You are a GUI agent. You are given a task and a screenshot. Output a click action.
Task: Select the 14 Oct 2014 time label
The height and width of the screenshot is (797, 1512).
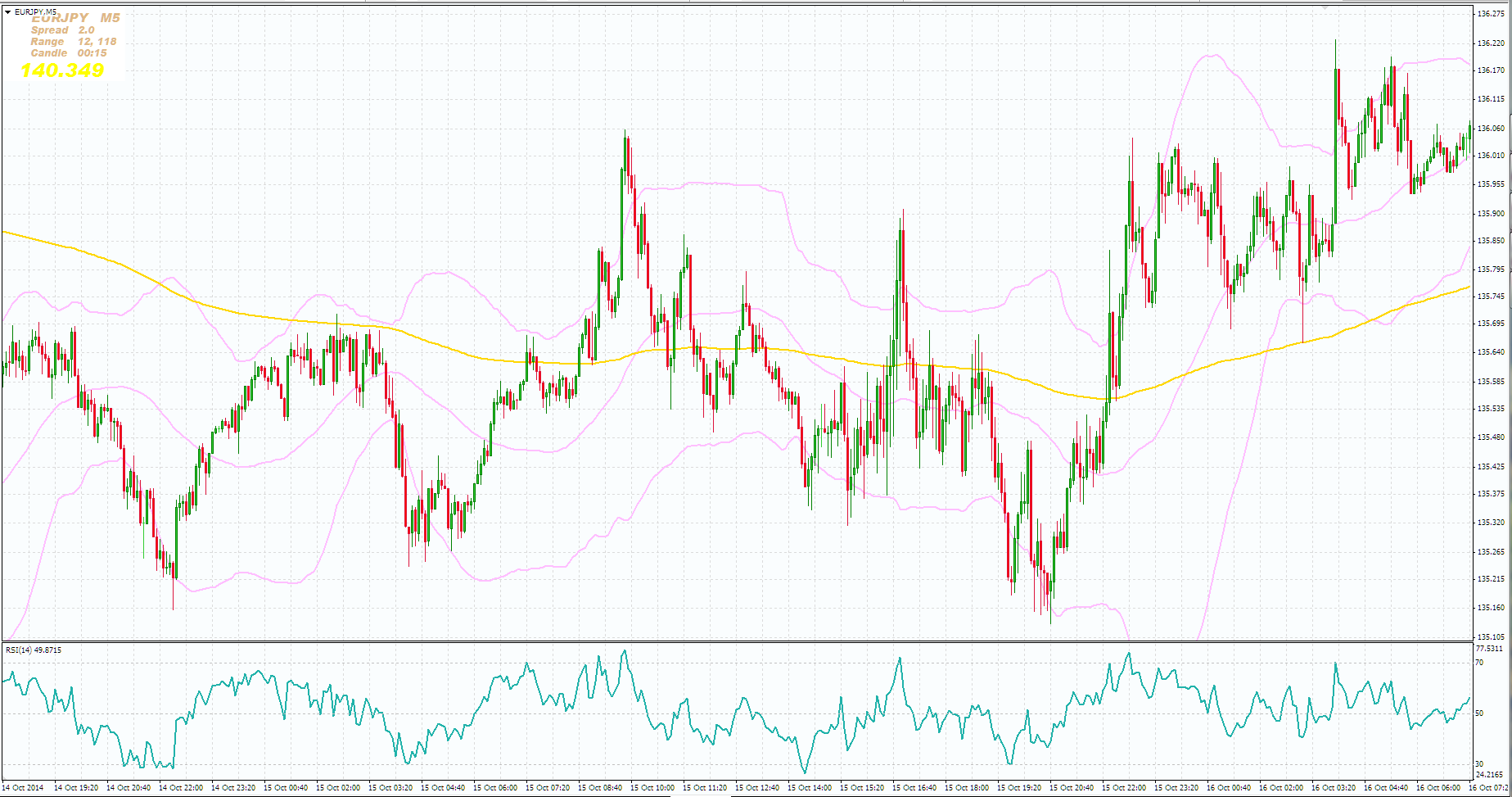pos(23,788)
